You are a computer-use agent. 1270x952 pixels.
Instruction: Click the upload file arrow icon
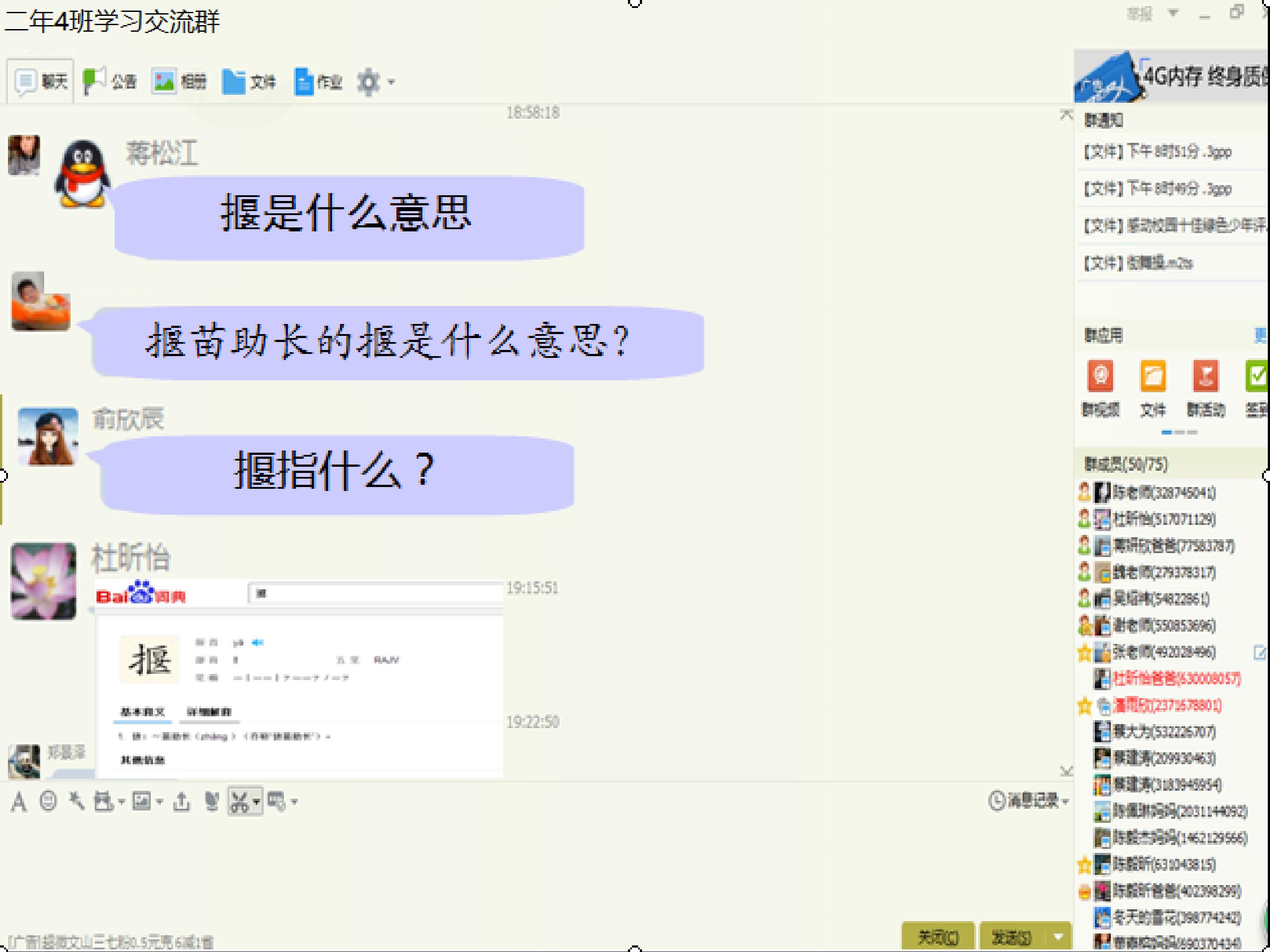tap(181, 801)
